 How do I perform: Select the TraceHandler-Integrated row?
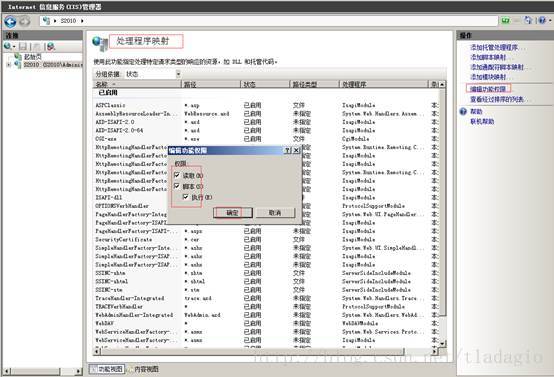pos(267,298)
